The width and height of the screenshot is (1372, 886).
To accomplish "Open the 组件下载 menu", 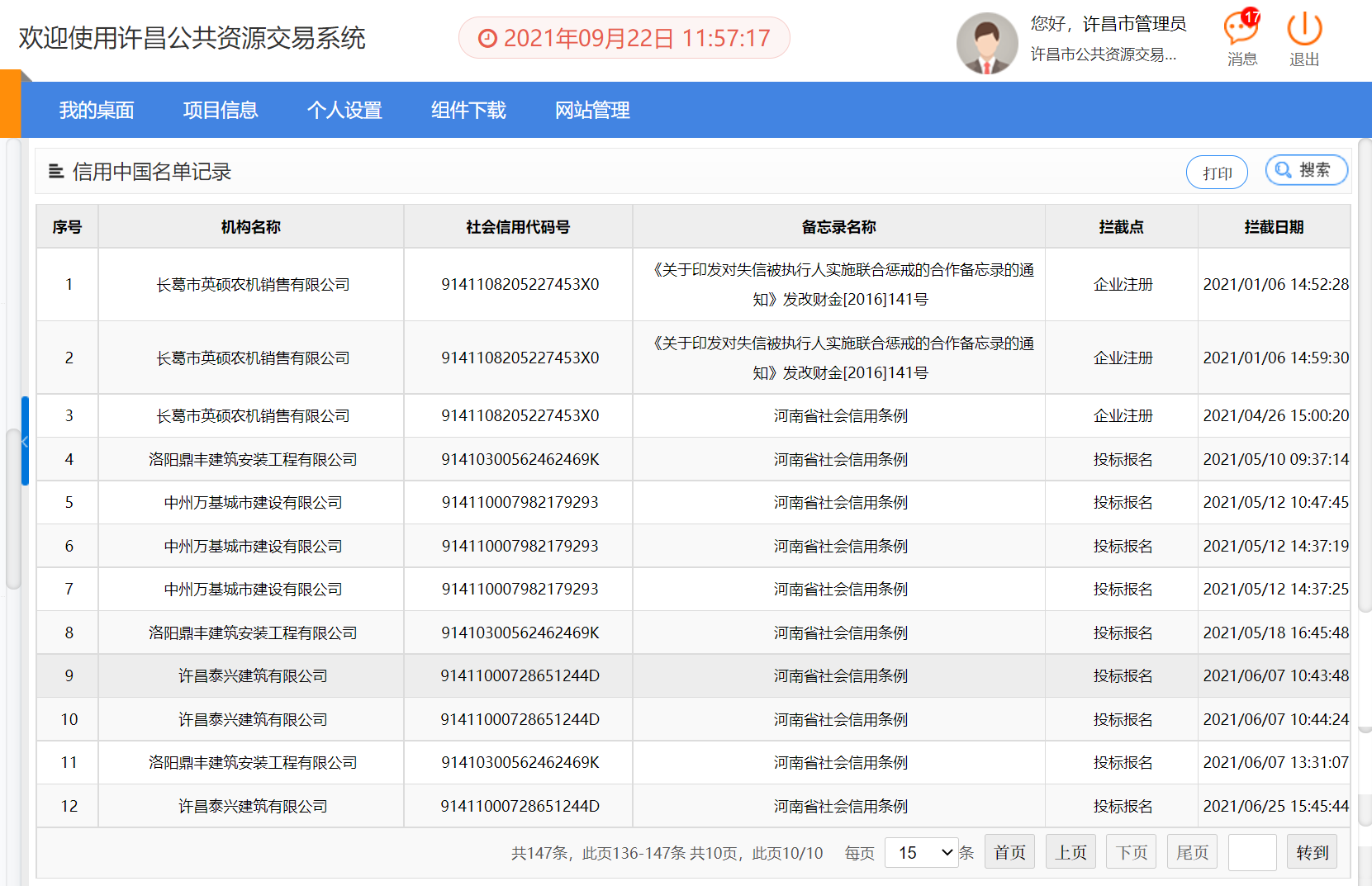I will pos(468,110).
